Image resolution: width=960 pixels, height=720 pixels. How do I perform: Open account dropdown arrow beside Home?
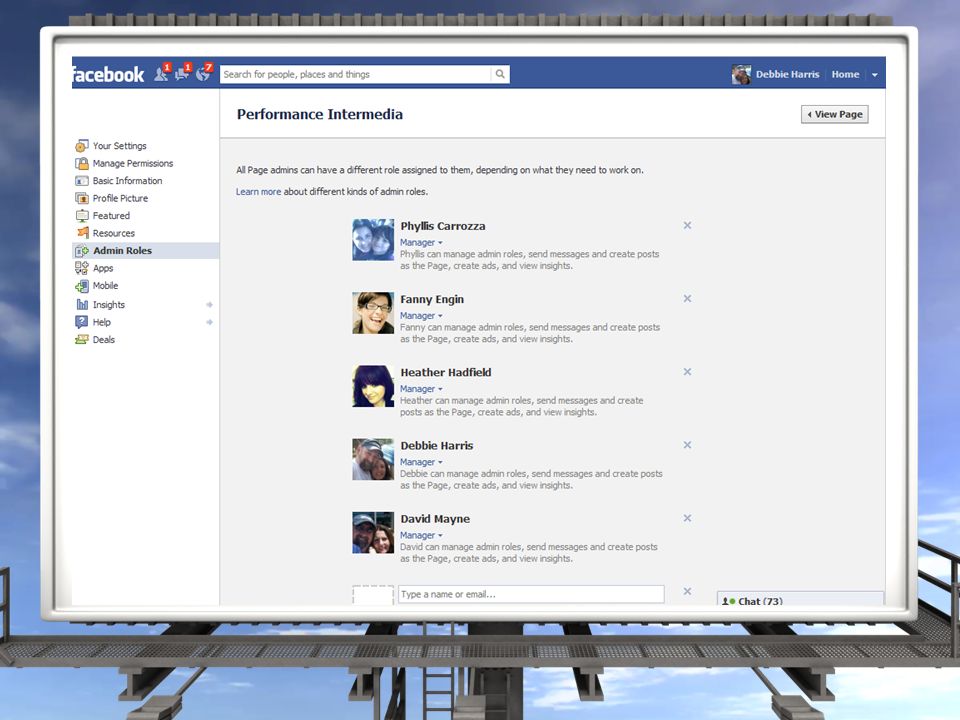[x=875, y=75]
